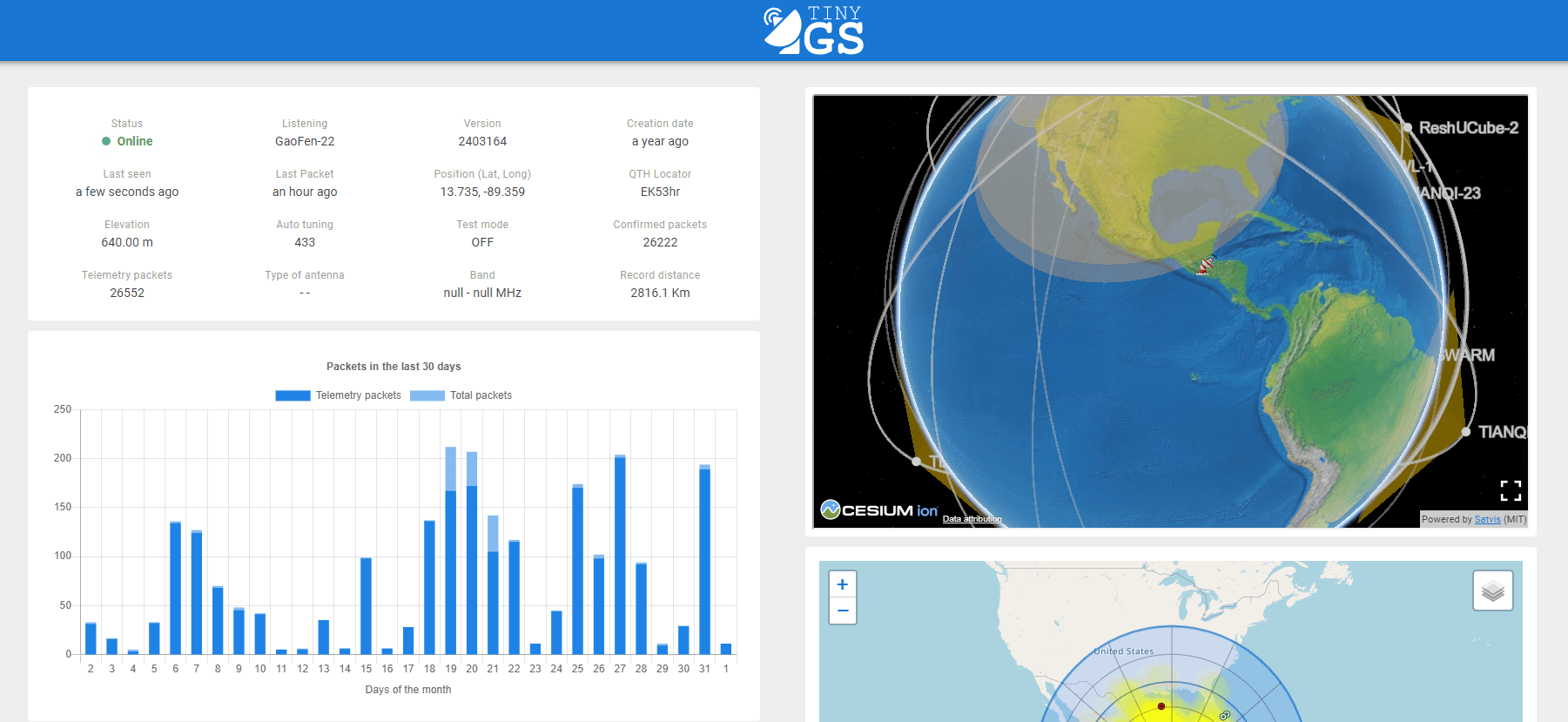This screenshot has height=722, width=1568.
Task: Open the Cesium ion logo link
Action: click(879, 509)
